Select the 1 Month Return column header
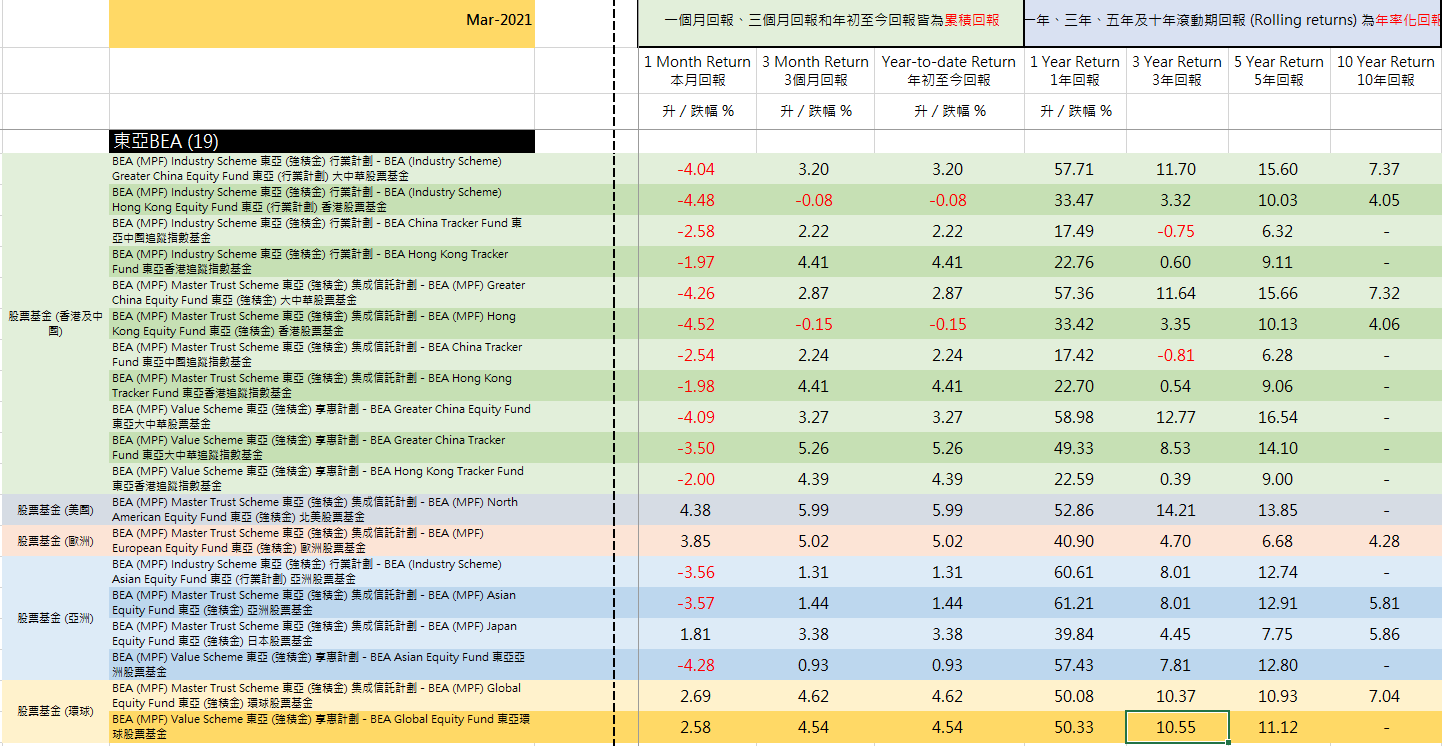The width and height of the screenshot is (1442, 746). click(697, 71)
